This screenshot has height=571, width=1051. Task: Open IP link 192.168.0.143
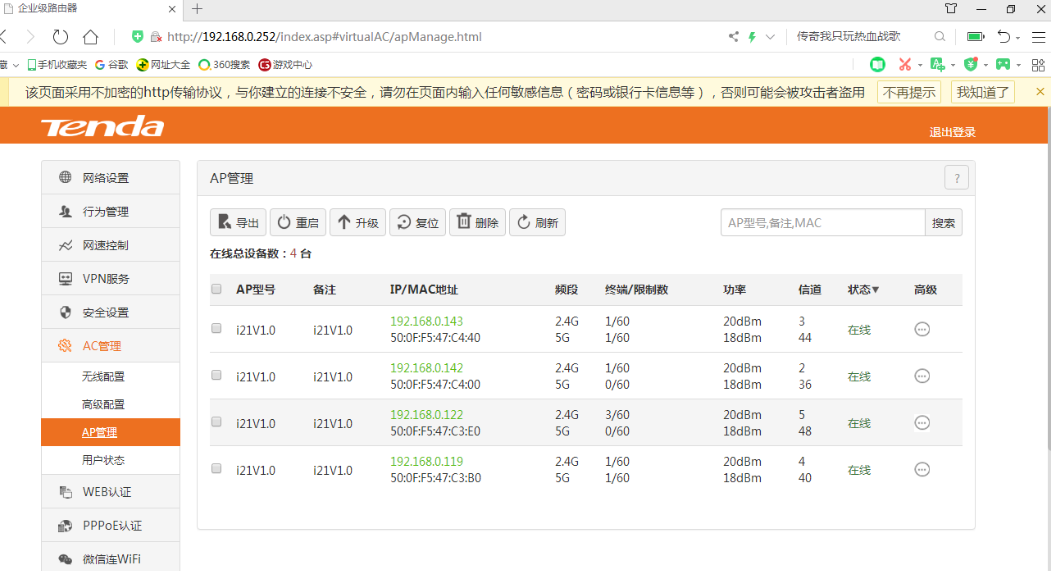426,321
